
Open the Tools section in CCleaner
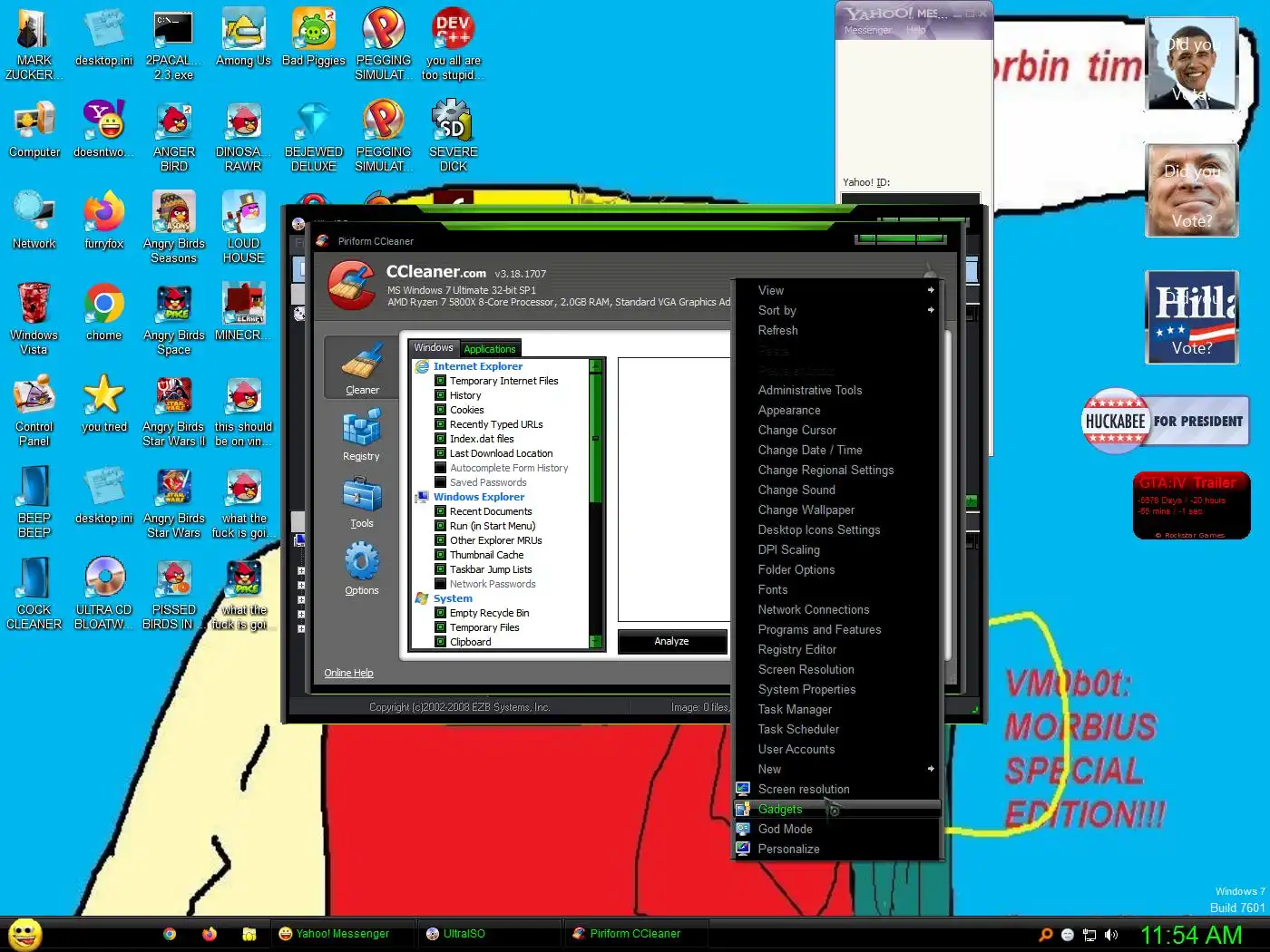[x=361, y=501]
